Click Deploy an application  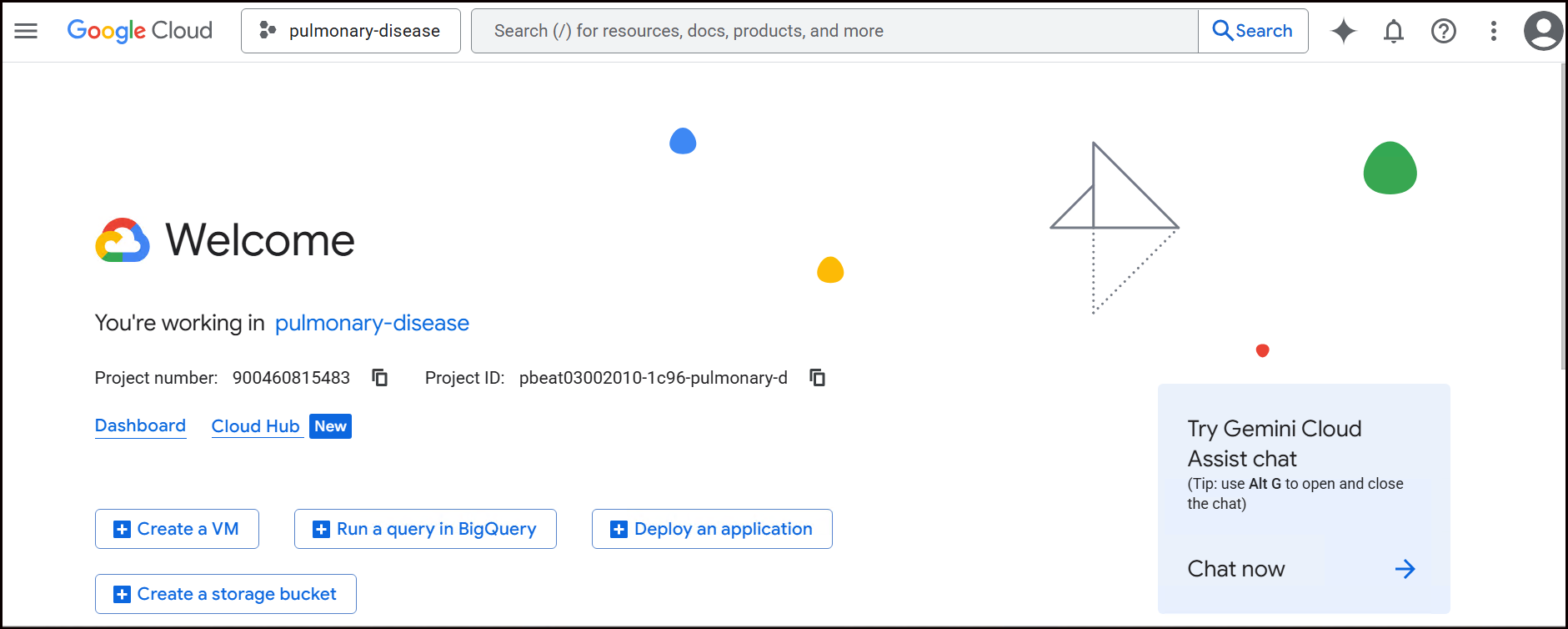(712, 529)
